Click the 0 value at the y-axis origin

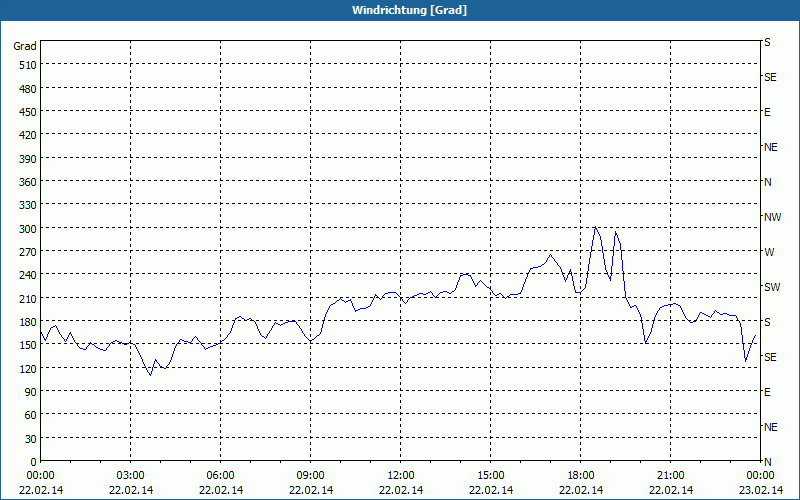[x=34, y=462]
